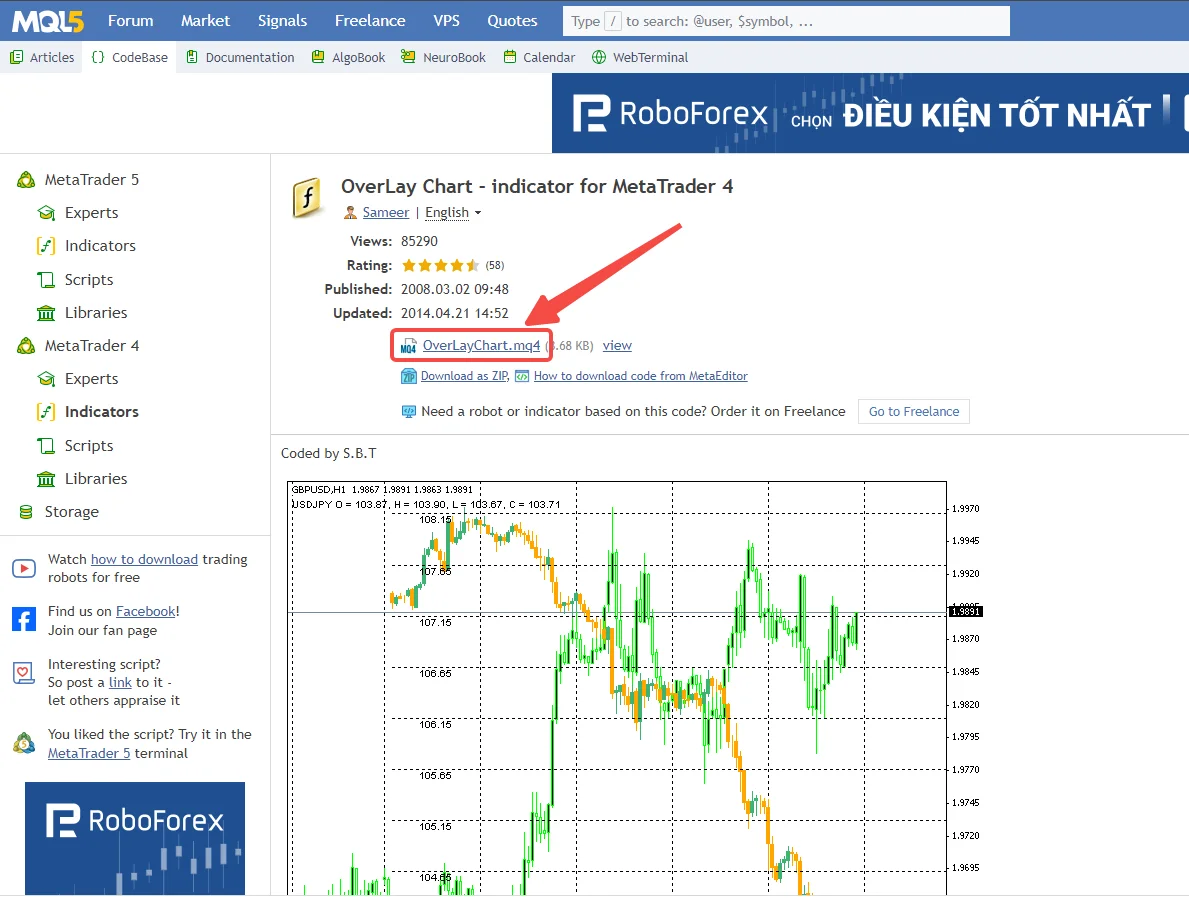Click the MetaTrader 4 Experts icon
The image size is (1189, 898).
pos(46,379)
